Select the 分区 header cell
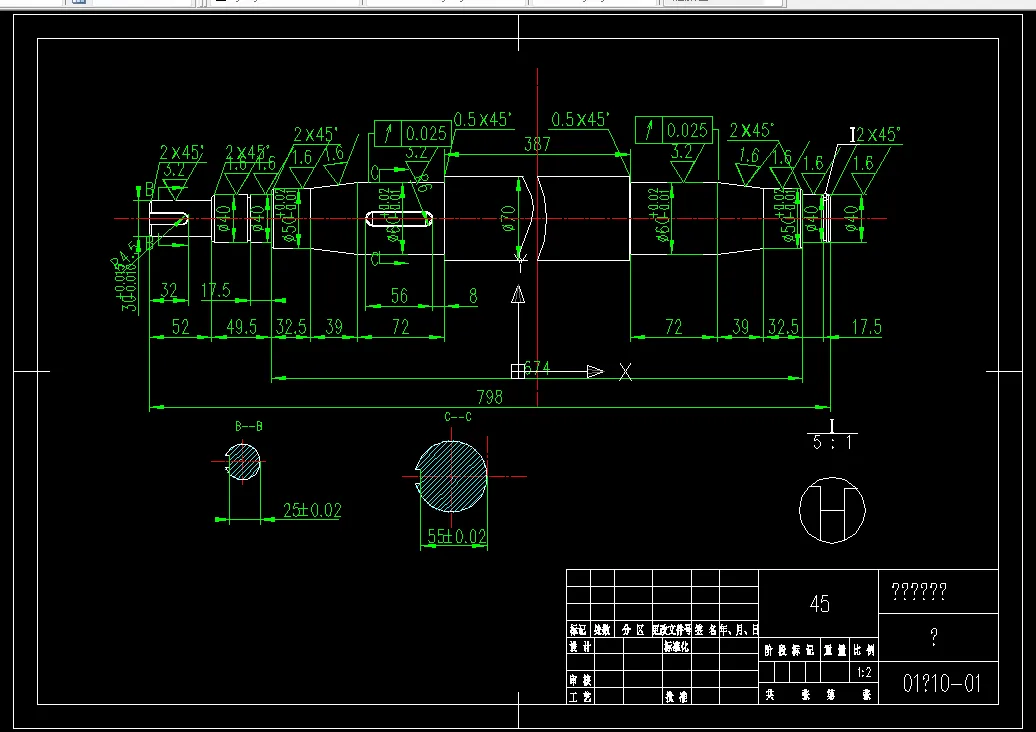 pyautogui.click(x=633, y=630)
